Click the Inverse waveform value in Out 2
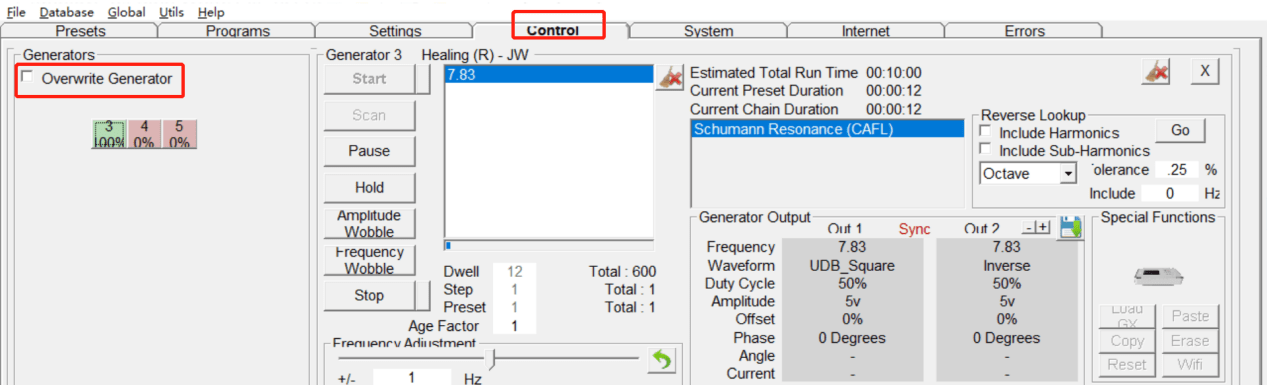The image size is (1267, 385). (x=1006, y=266)
